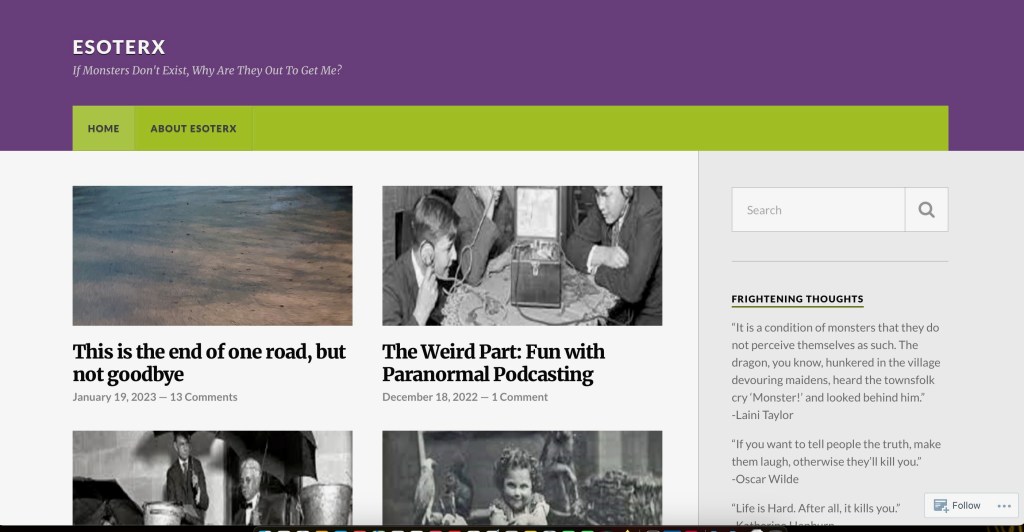Click the site tagline about monsters

click(x=207, y=70)
